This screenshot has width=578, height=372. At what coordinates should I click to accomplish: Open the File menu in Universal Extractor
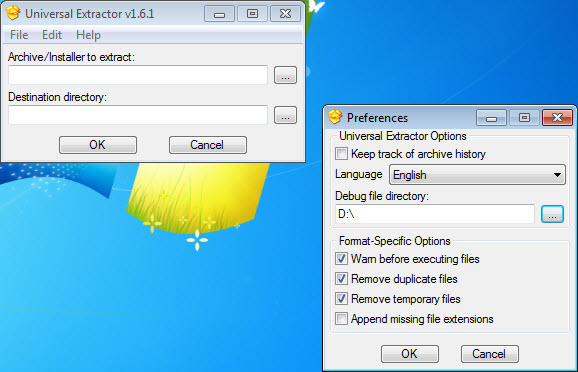(19, 35)
